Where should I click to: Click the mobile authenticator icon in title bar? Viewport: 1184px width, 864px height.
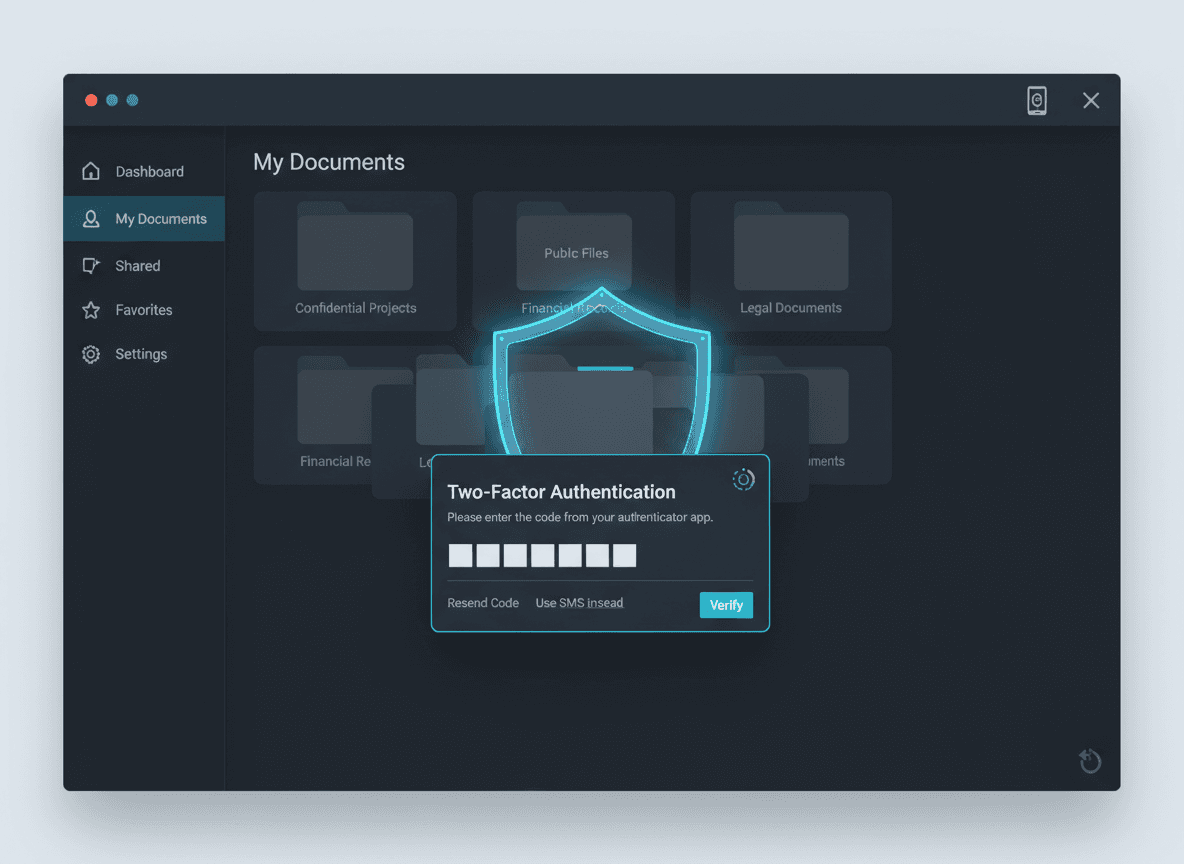click(x=1036, y=100)
